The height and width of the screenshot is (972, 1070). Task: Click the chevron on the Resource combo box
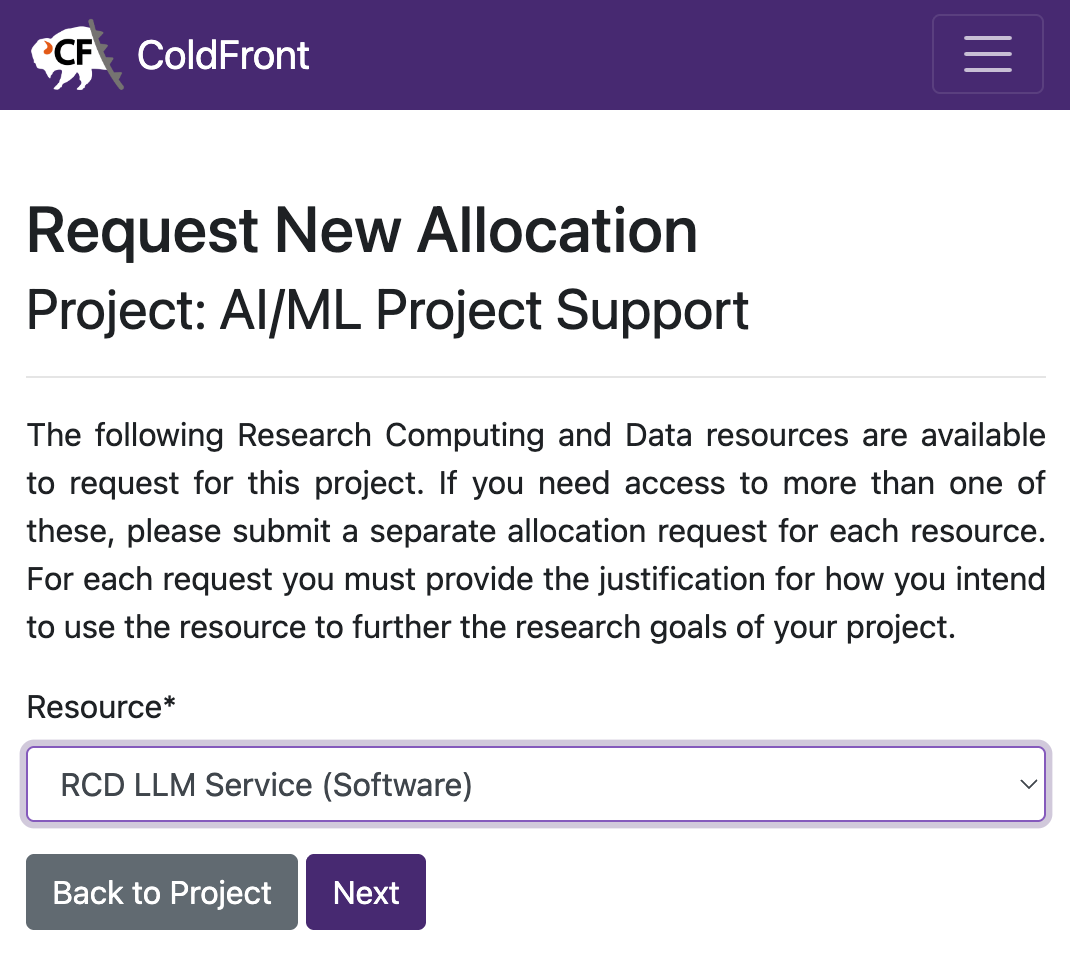(1028, 784)
